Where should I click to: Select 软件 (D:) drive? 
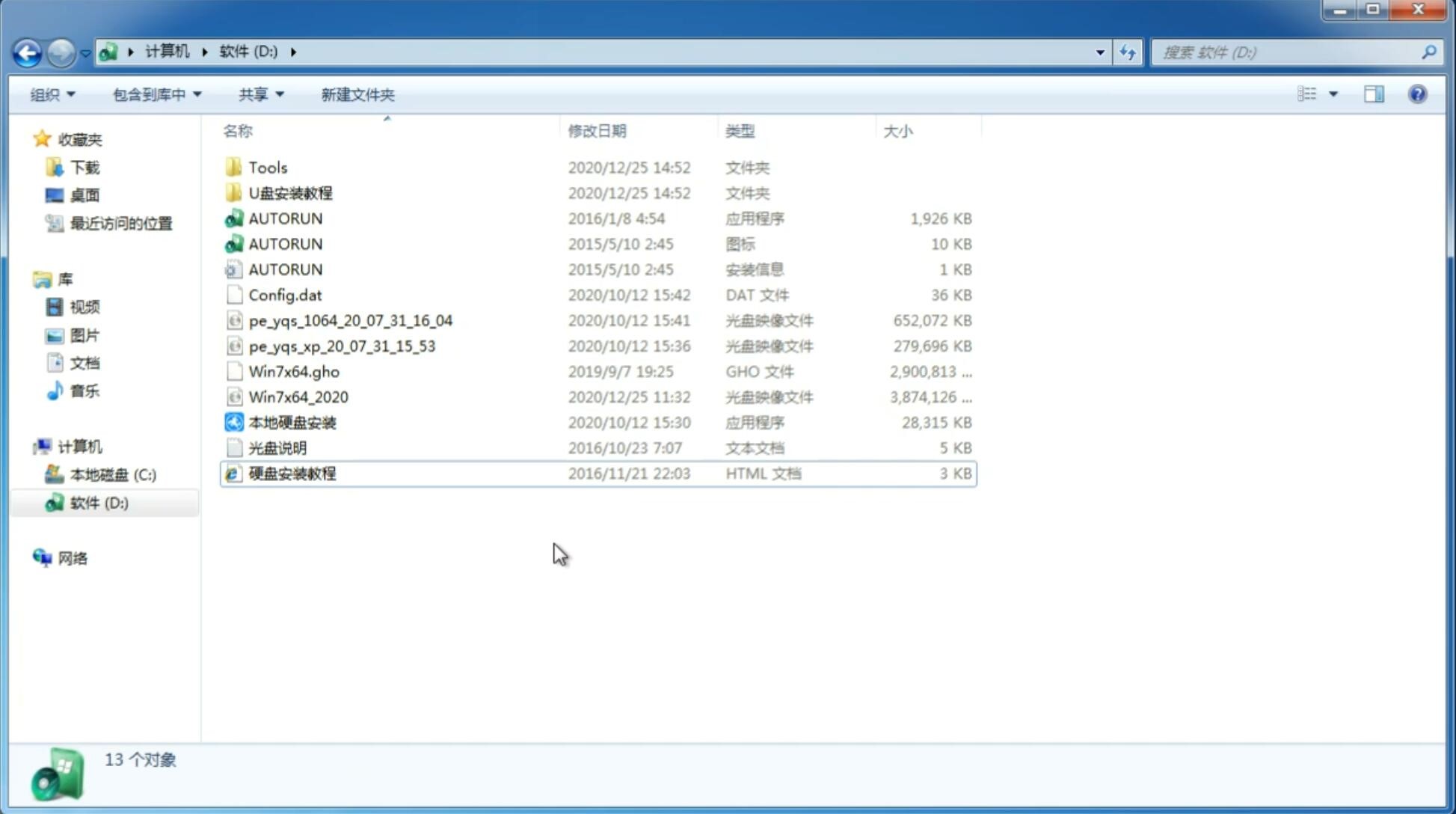[98, 502]
